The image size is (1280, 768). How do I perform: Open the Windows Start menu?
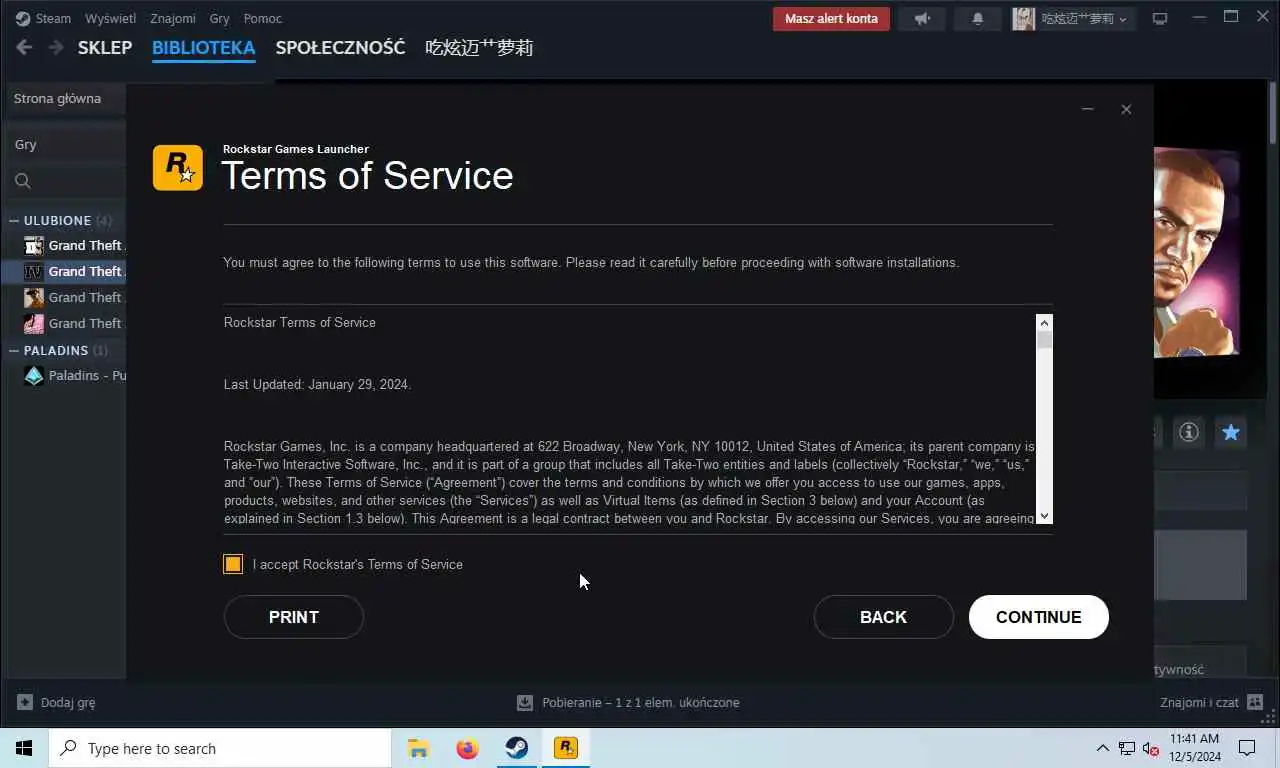coord(24,748)
